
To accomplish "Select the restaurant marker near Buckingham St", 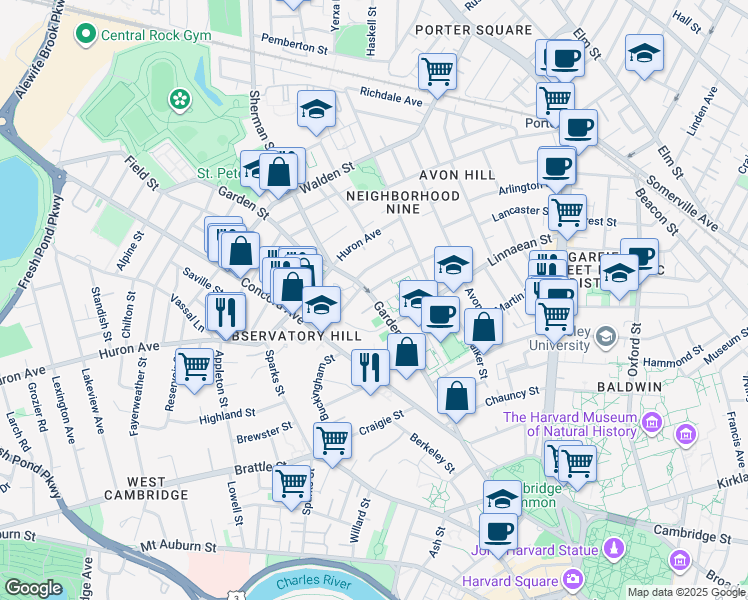I will tap(370, 368).
